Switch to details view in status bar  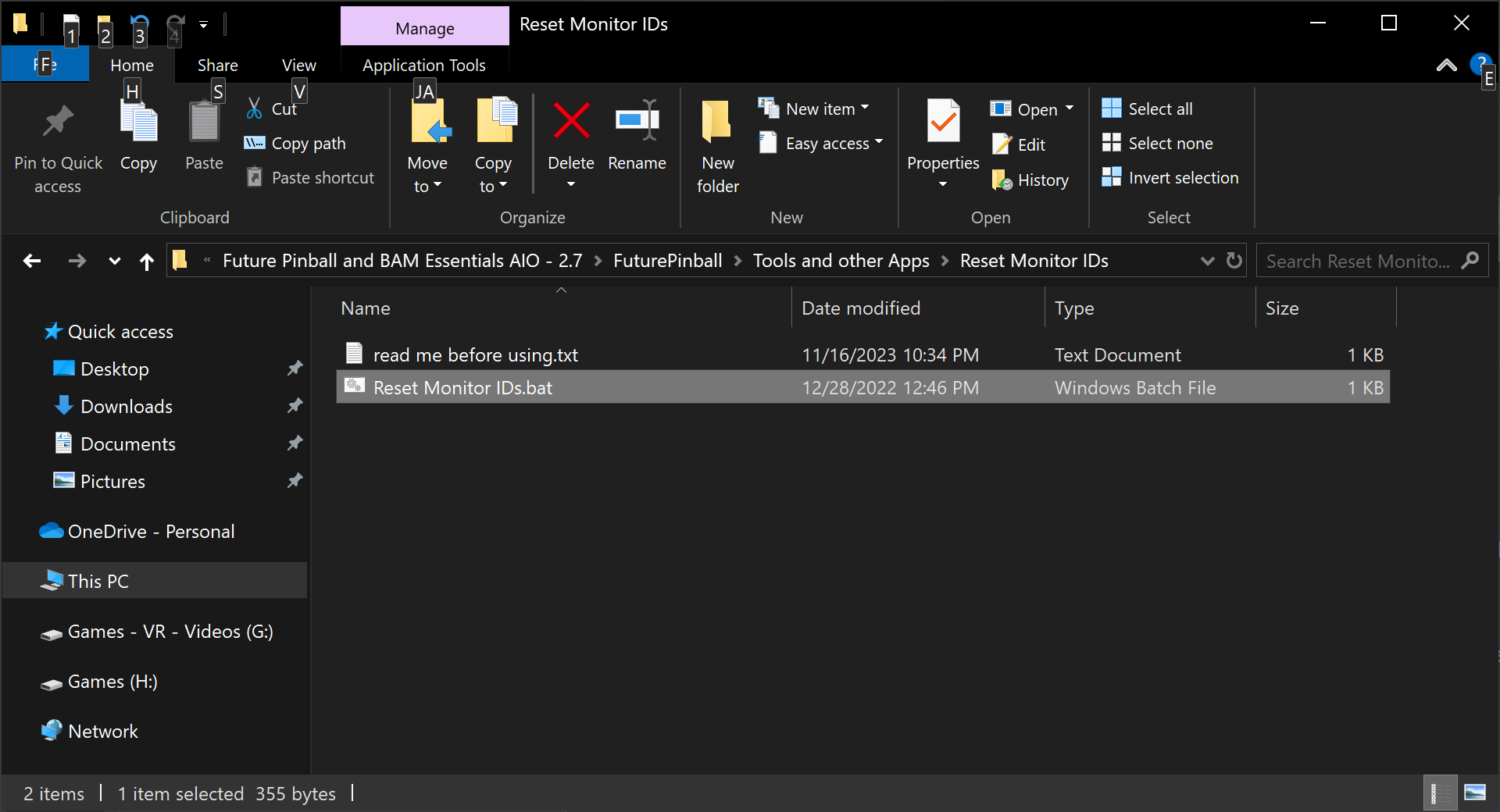1439,793
